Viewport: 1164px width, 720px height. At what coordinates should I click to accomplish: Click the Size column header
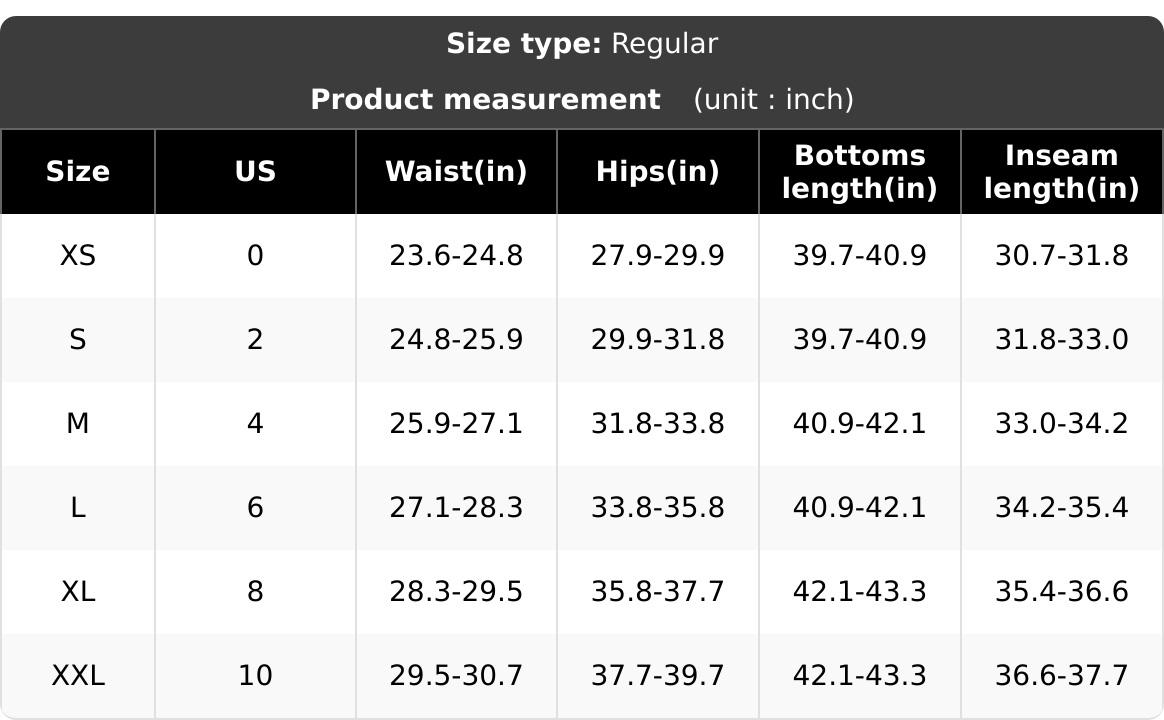click(x=78, y=171)
